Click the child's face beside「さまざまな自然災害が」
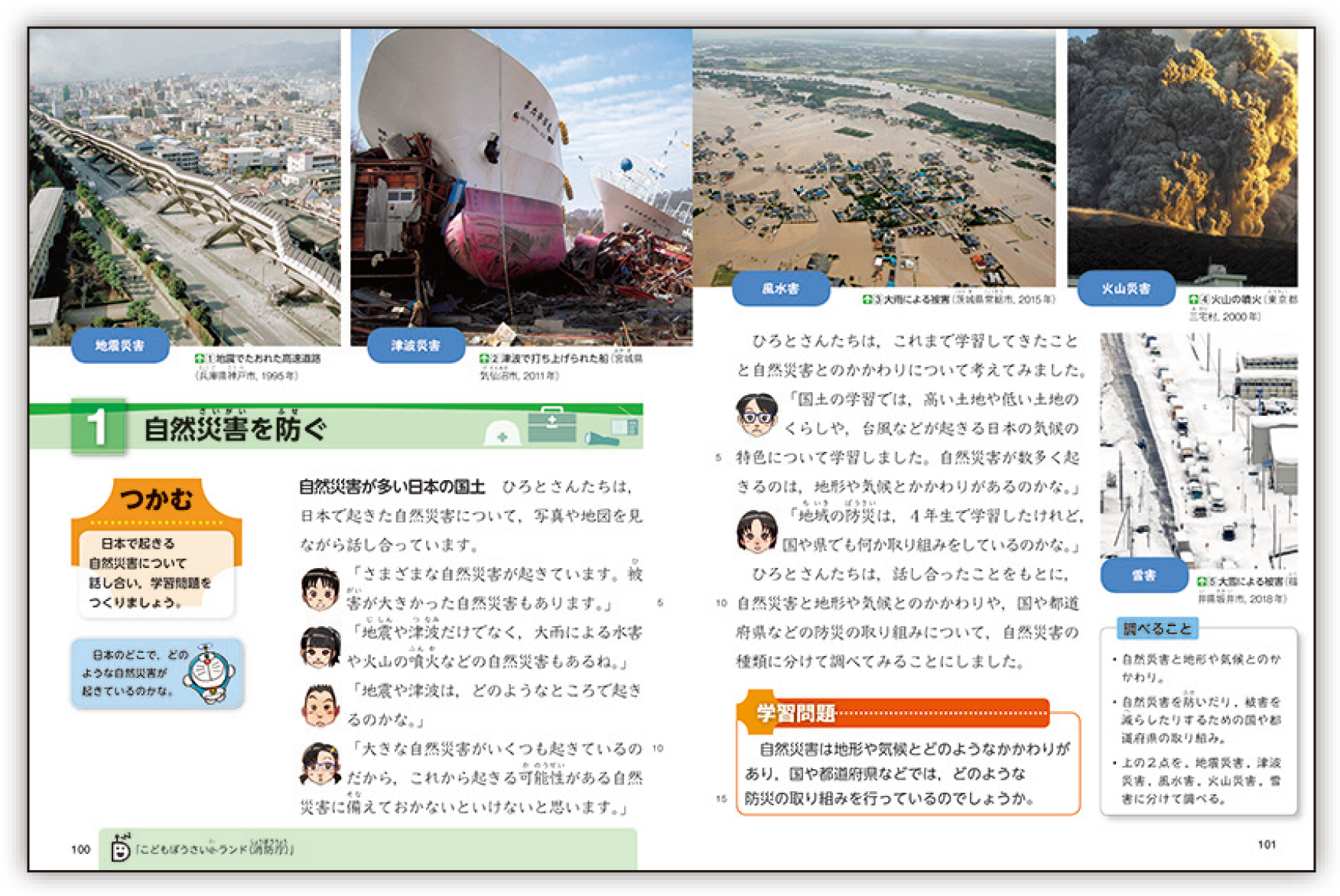This screenshot has height=896, width=1340. 320,589
